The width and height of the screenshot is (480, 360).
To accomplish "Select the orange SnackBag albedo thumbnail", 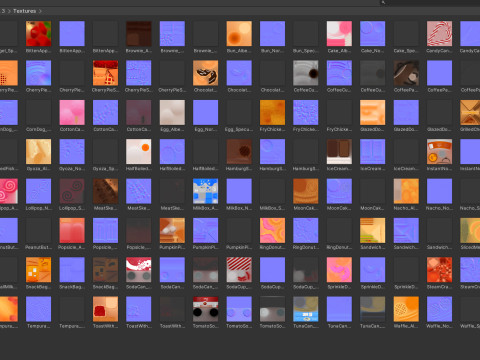I will click(x=39, y=270).
